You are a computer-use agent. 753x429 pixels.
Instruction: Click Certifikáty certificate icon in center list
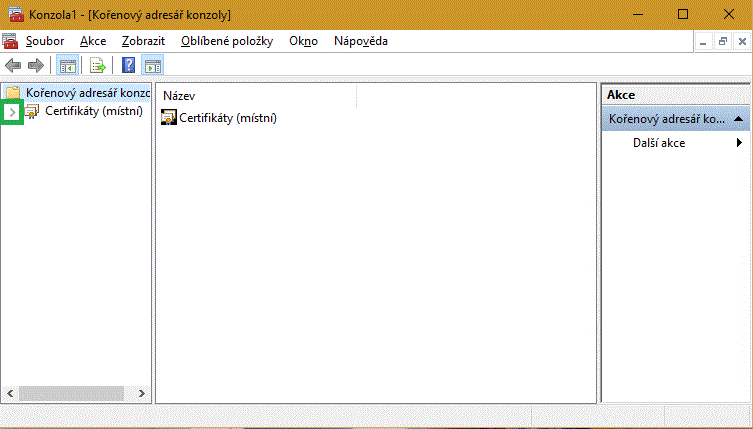point(168,118)
